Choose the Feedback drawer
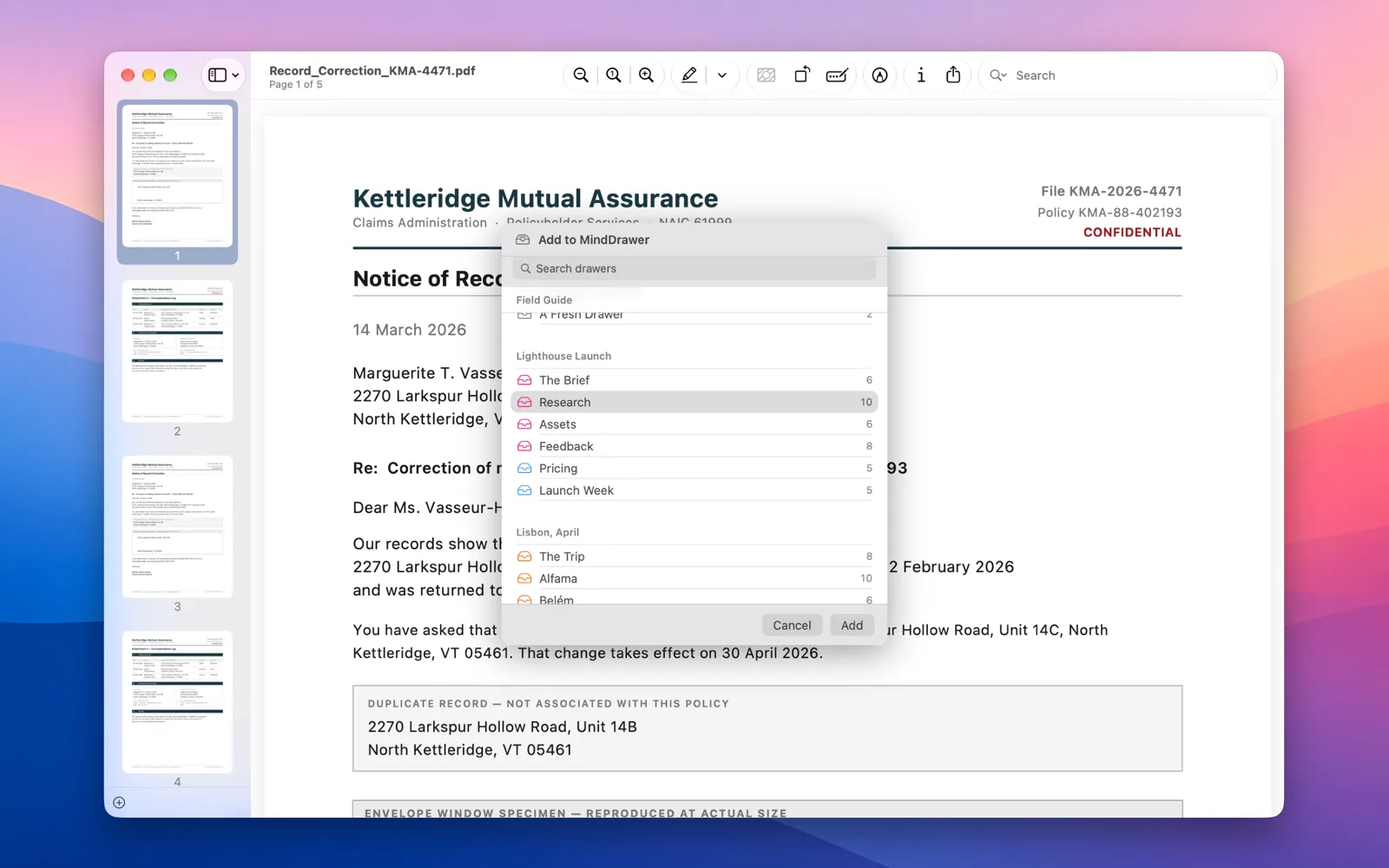This screenshot has height=868, width=1389. click(x=694, y=446)
